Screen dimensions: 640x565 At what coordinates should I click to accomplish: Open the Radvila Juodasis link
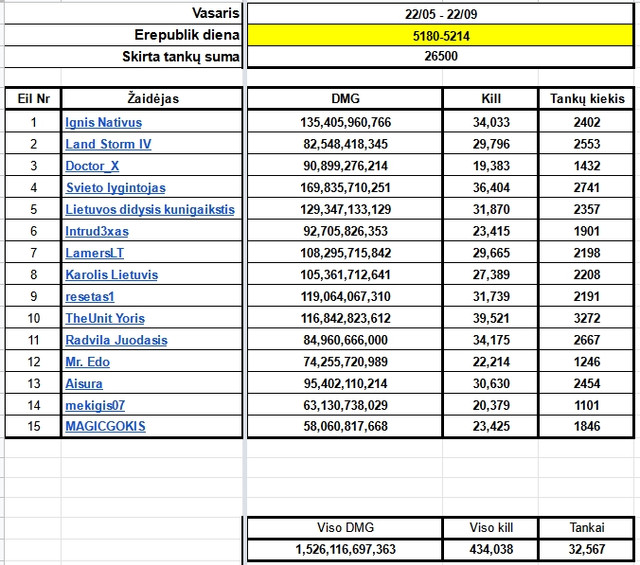[117, 340]
